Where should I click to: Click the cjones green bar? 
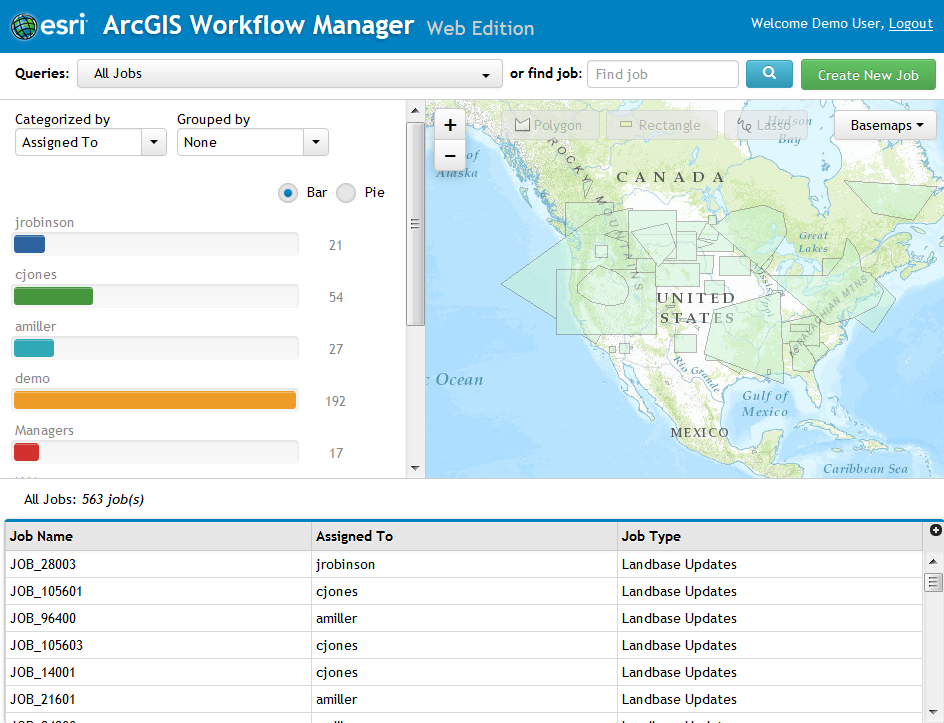pos(54,296)
